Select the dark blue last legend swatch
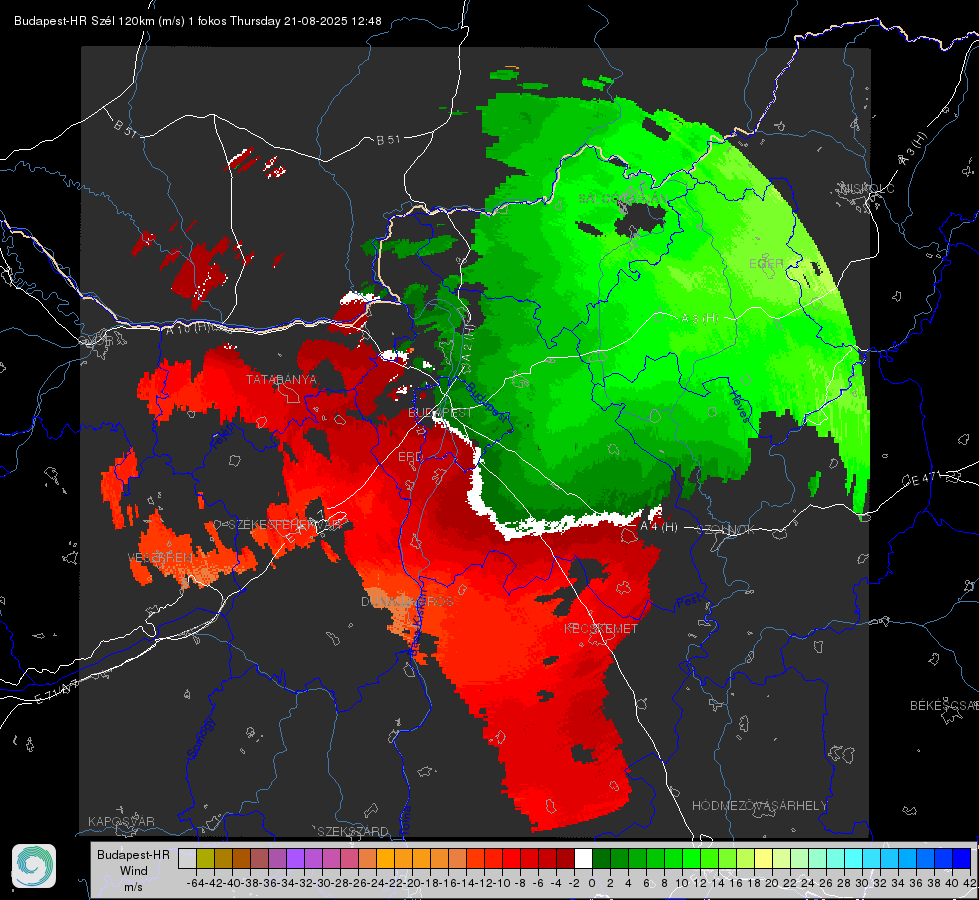Screen dimensions: 979x900 click(962, 858)
